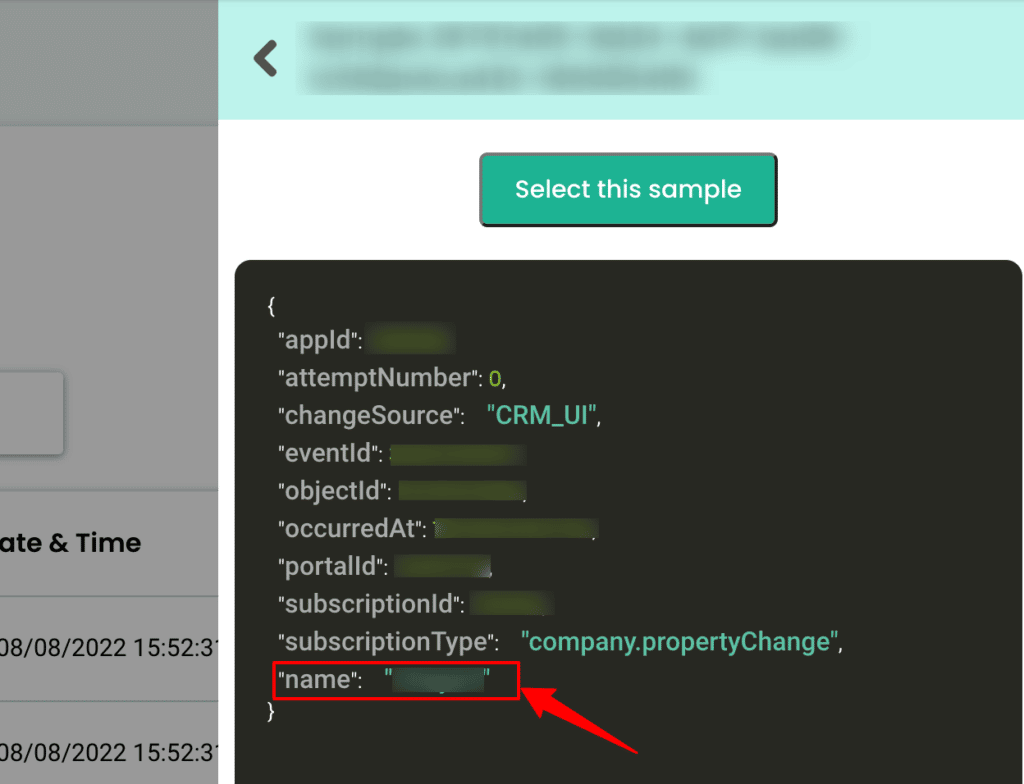Click the Select this sample button
The image size is (1024, 784).
(x=628, y=189)
